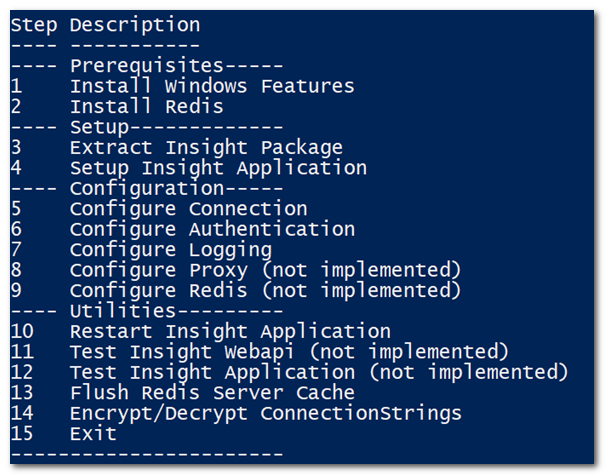Click 'Configure Redis (not implemented)' line
This screenshot has height=475, width=605.
(265, 291)
